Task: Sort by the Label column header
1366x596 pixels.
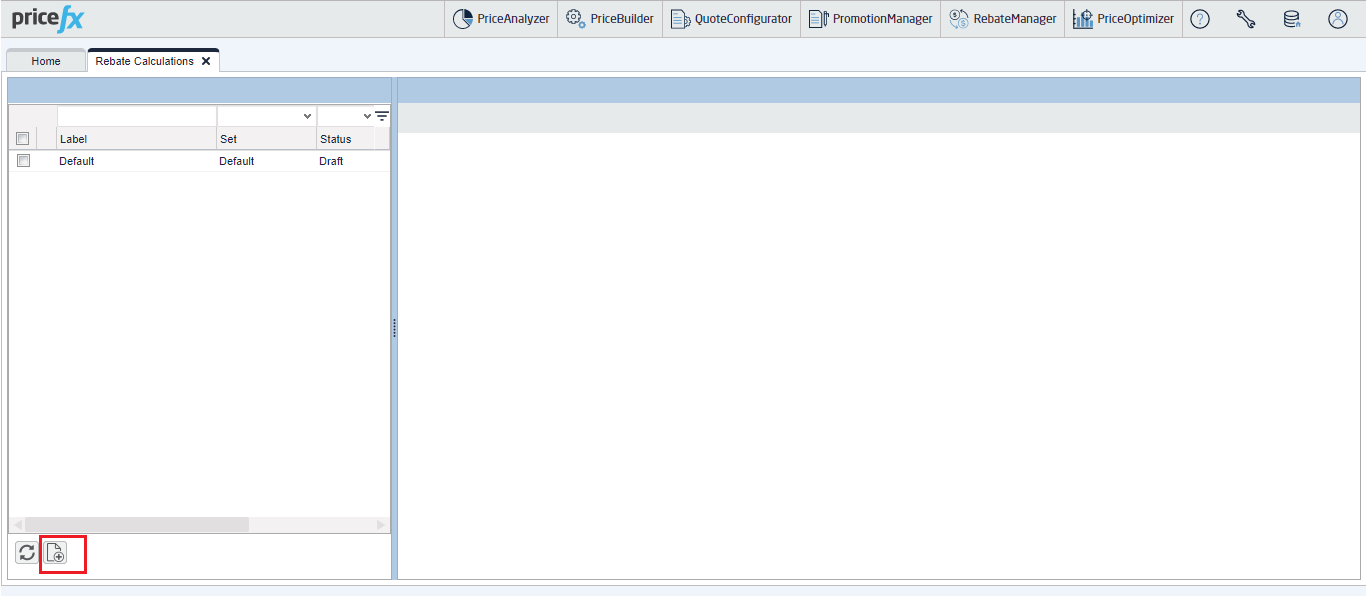Action: [x=135, y=139]
